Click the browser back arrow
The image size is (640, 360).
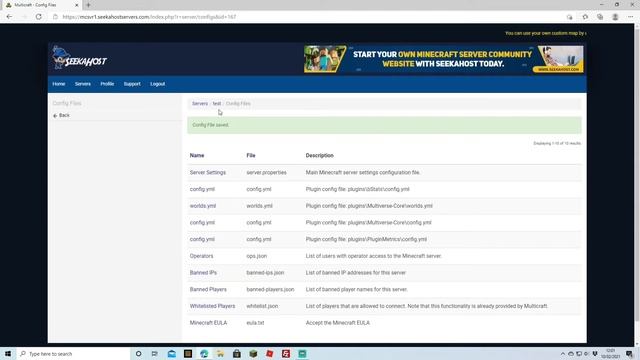click(x=9, y=17)
